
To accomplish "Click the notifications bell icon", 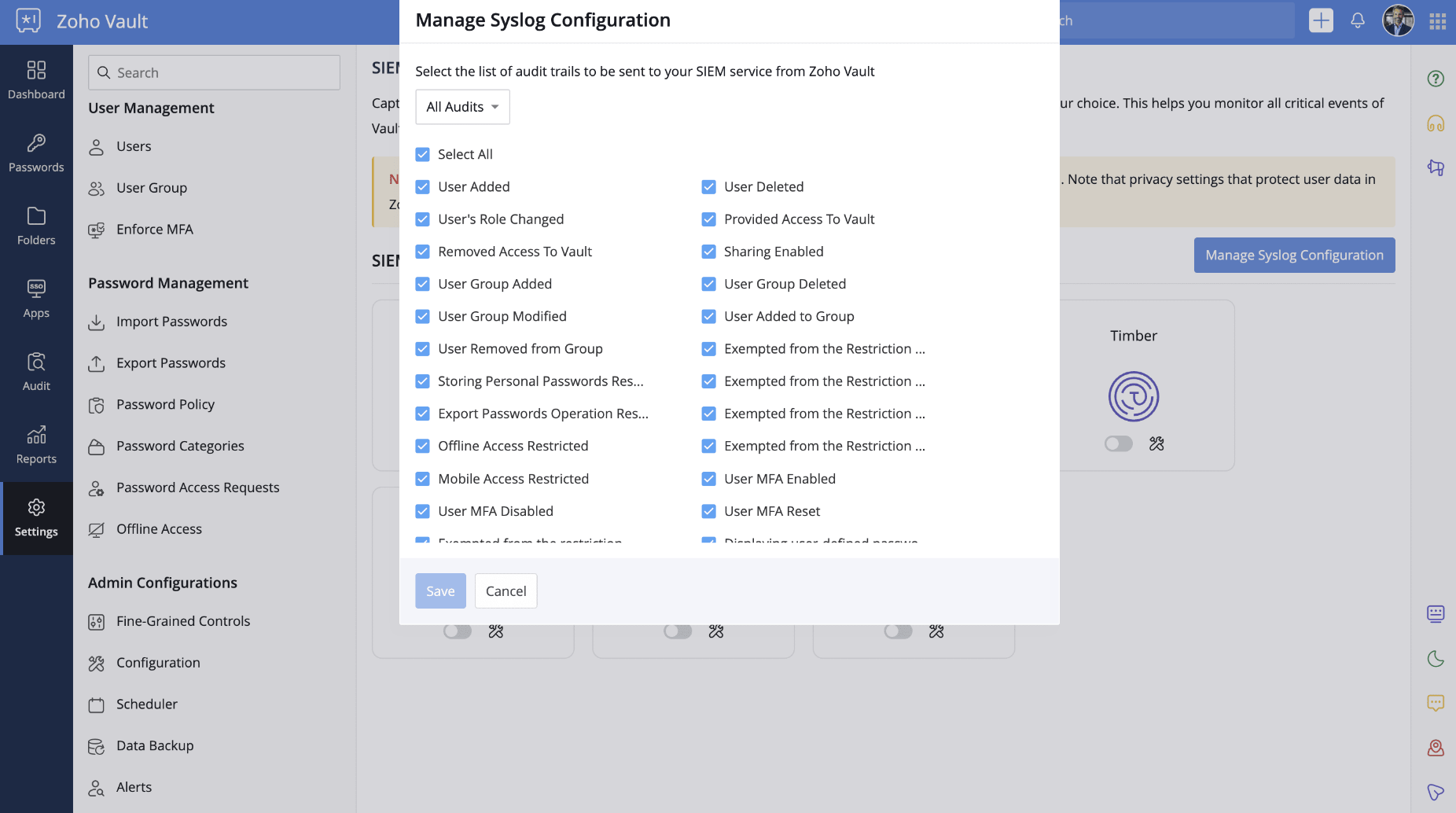I will tap(1358, 21).
